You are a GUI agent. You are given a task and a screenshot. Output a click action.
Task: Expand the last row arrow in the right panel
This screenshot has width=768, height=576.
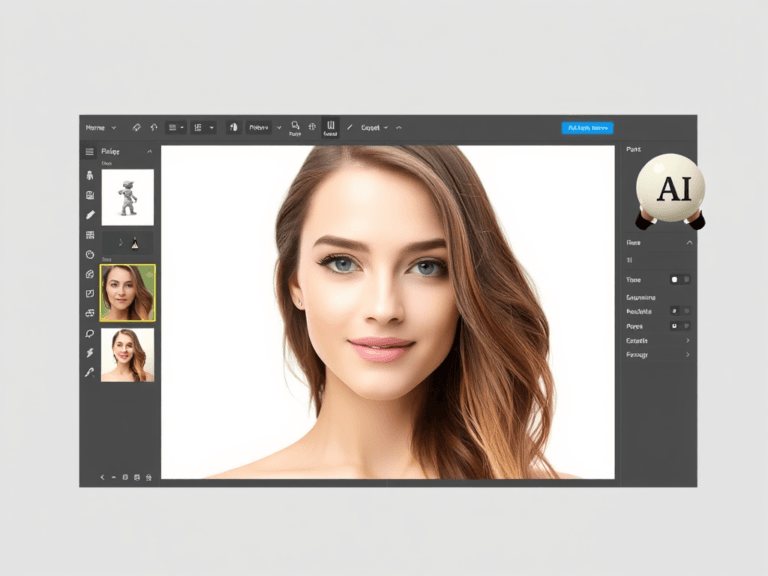688,355
